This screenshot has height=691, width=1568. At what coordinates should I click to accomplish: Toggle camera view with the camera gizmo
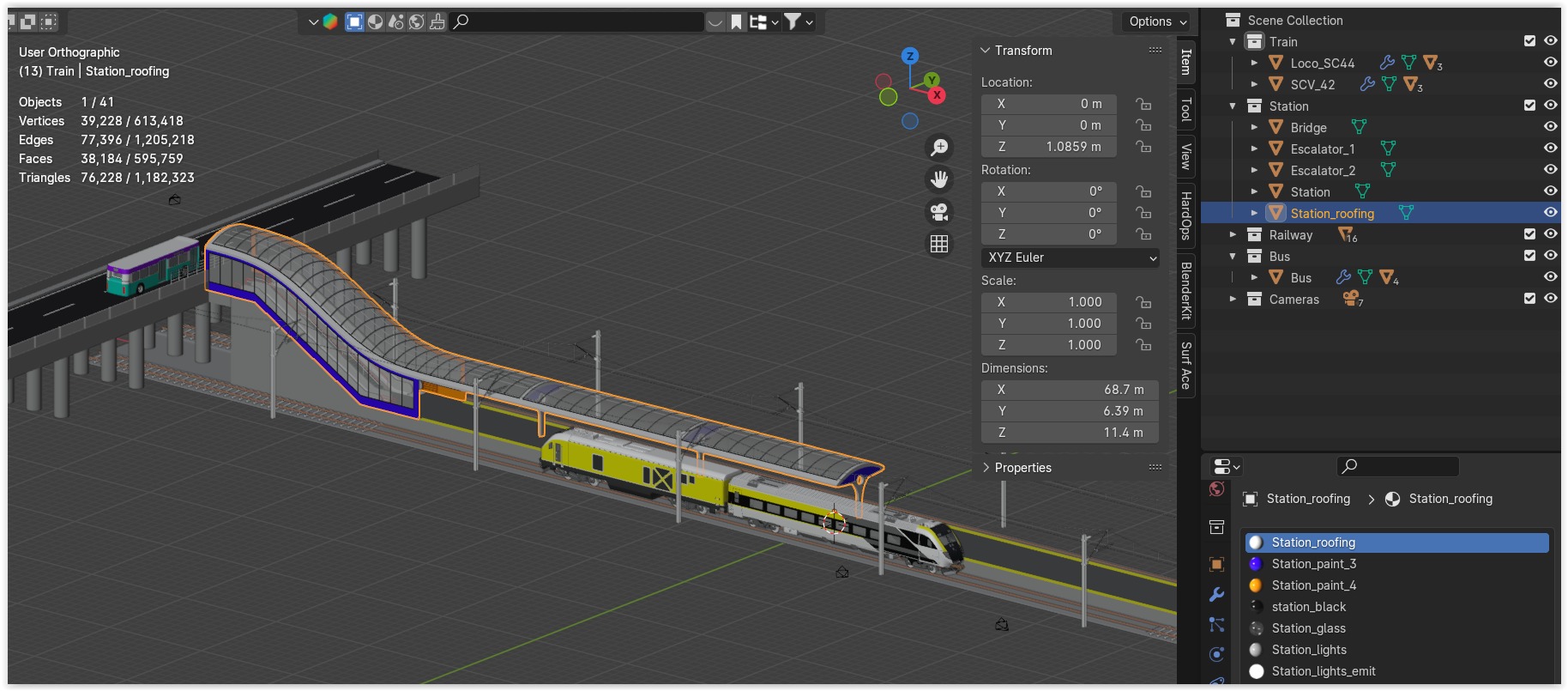(x=940, y=212)
